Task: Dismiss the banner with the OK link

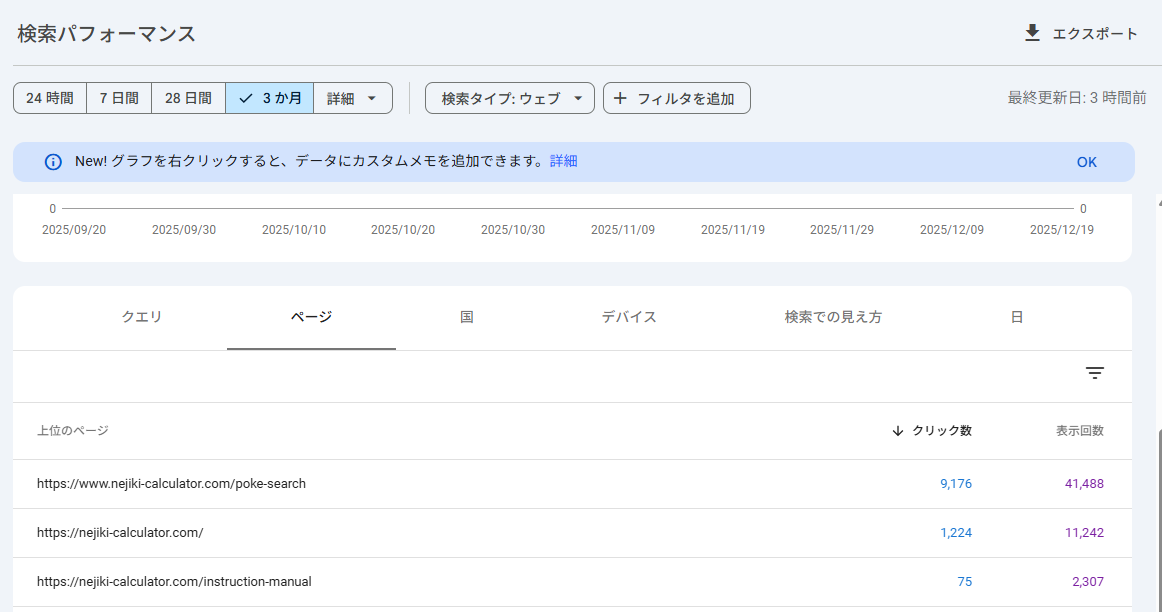Action: 1086,161
